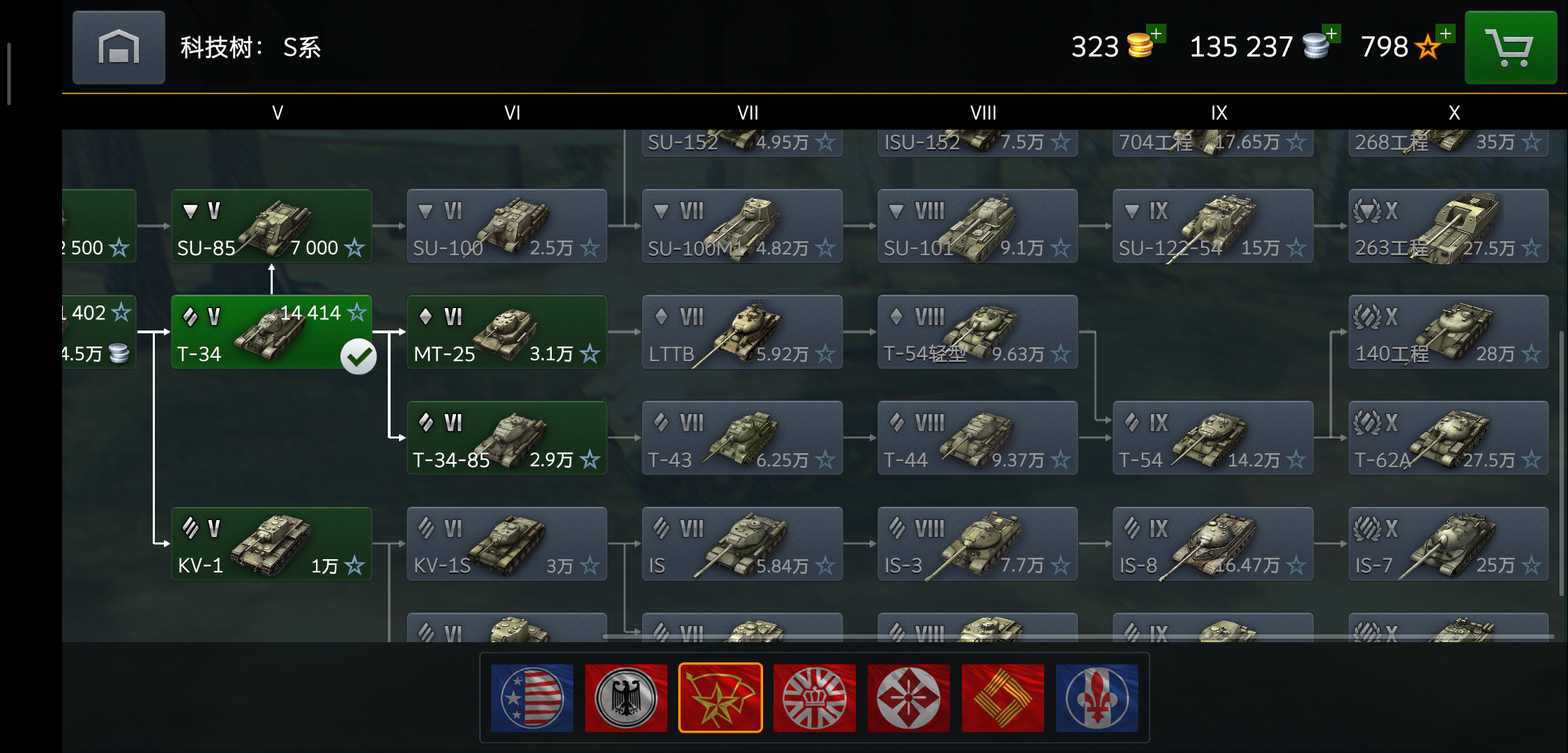
Task: Select the Japan nation flag
Action: pos(909,698)
